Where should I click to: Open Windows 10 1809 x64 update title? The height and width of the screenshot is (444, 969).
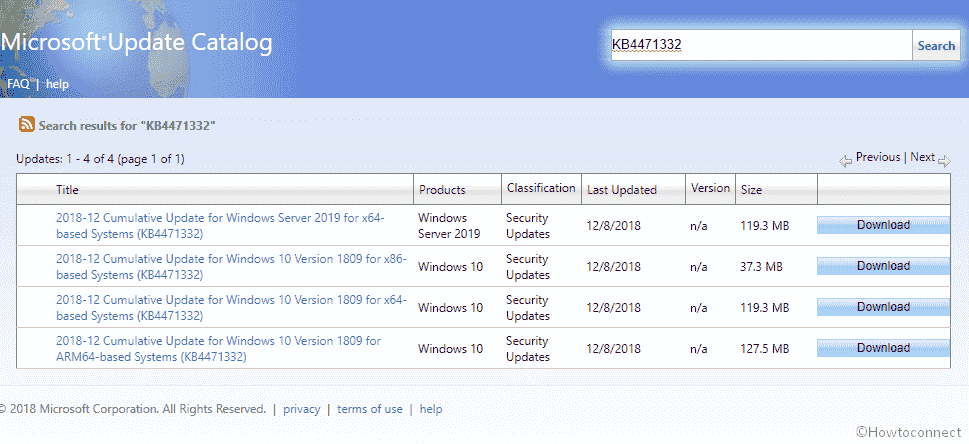[231, 307]
